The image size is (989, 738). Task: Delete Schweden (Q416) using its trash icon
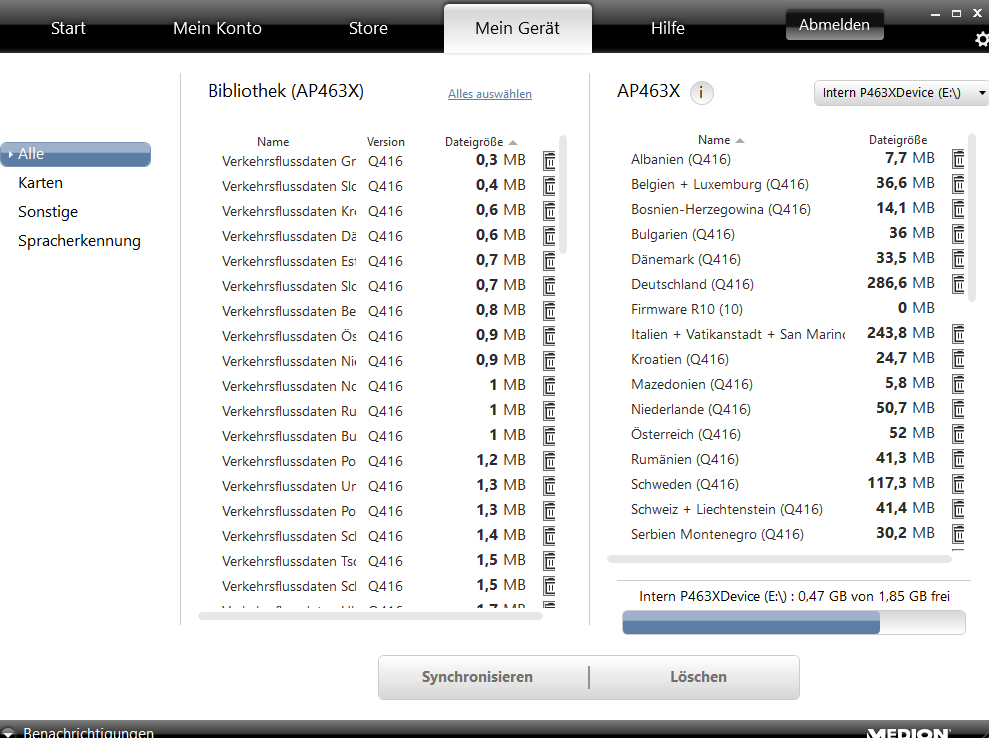[958, 484]
